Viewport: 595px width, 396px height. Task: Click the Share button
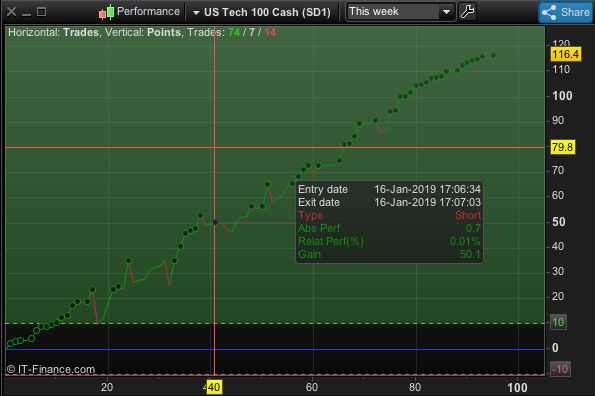565,12
